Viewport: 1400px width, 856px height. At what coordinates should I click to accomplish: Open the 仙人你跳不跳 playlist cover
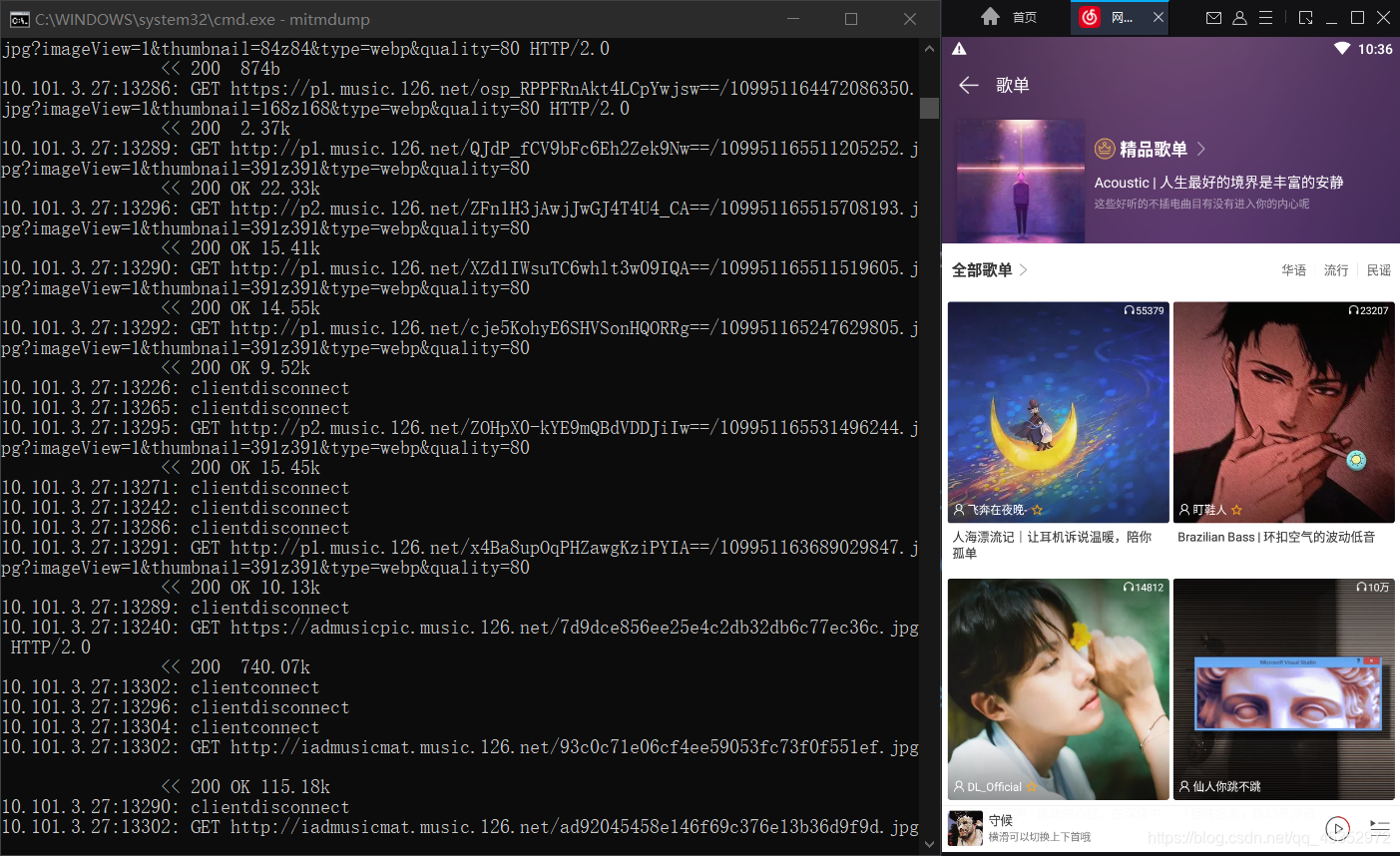(1284, 689)
